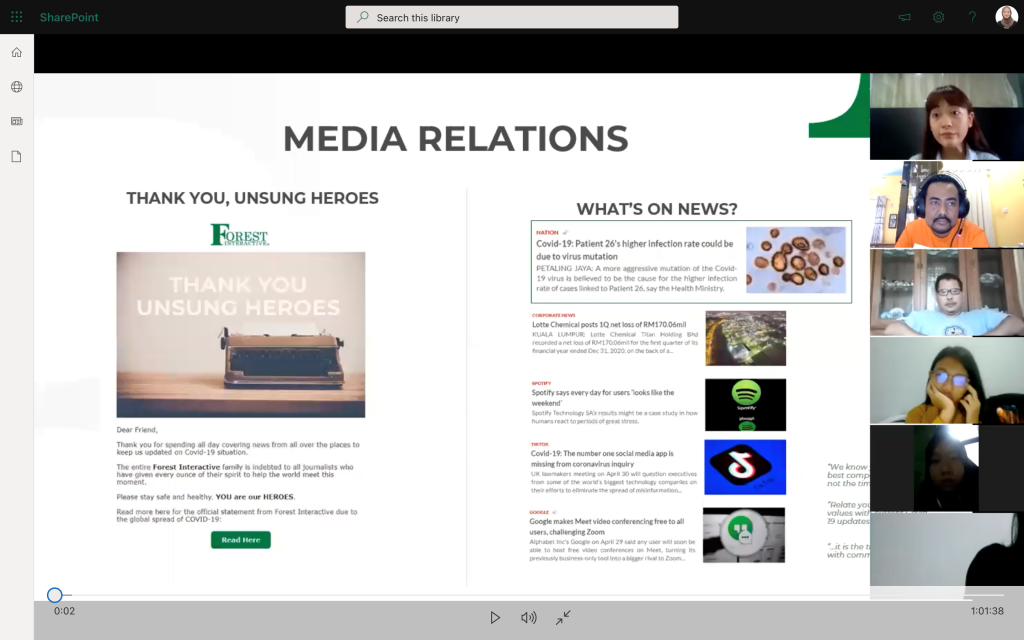Image resolution: width=1024 pixels, height=640 pixels.
Task: Click the Google Hangouts icon thumbnail
Action: point(744,536)
